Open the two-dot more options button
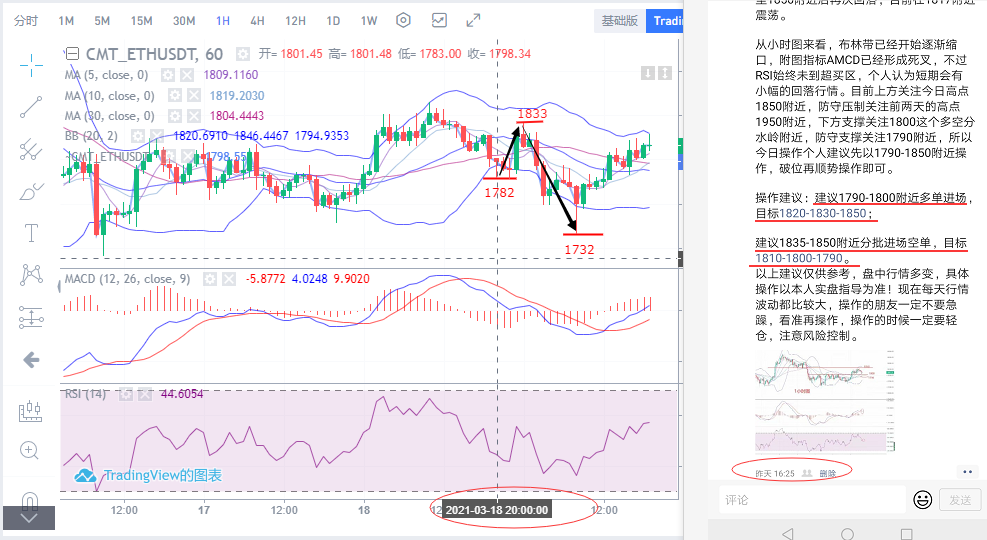 click(967, 471)
